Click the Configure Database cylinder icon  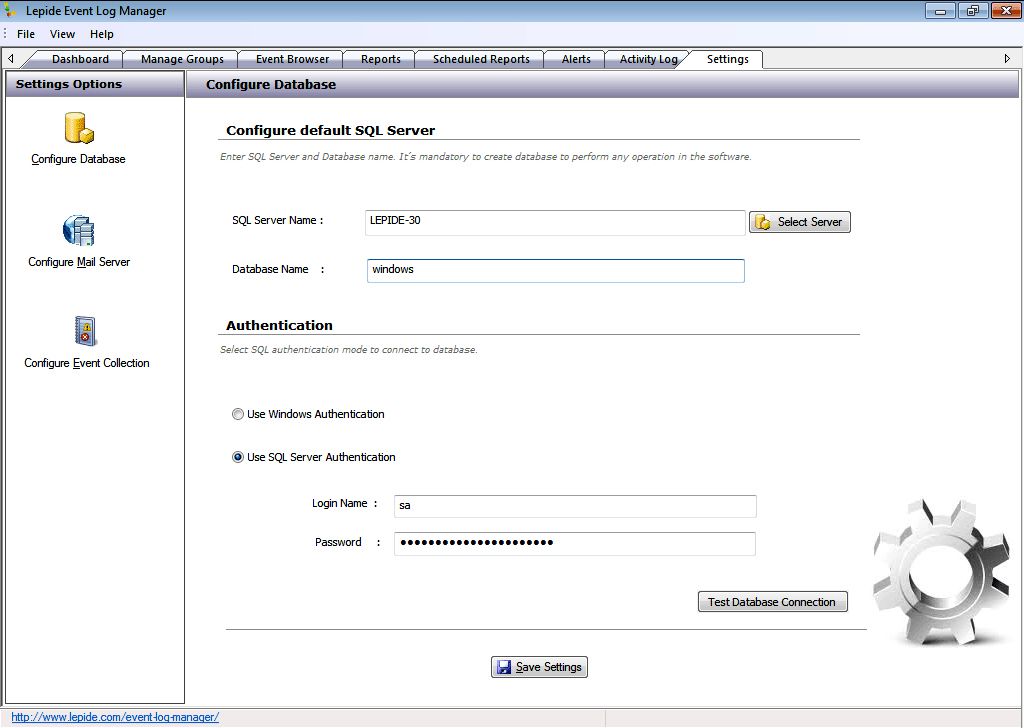[x=79, y=127]
